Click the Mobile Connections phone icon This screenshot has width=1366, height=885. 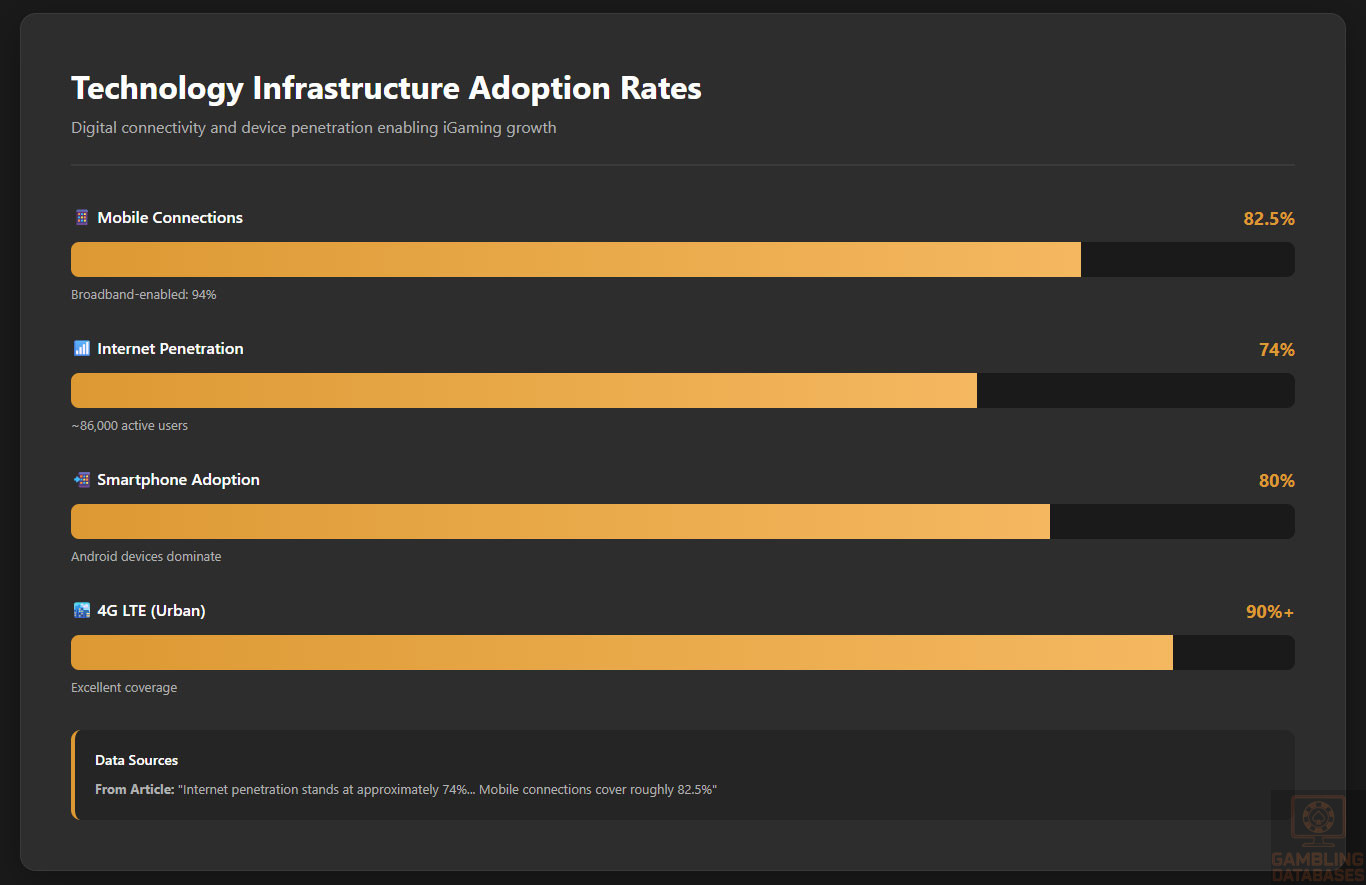click(x=82, y=218)
